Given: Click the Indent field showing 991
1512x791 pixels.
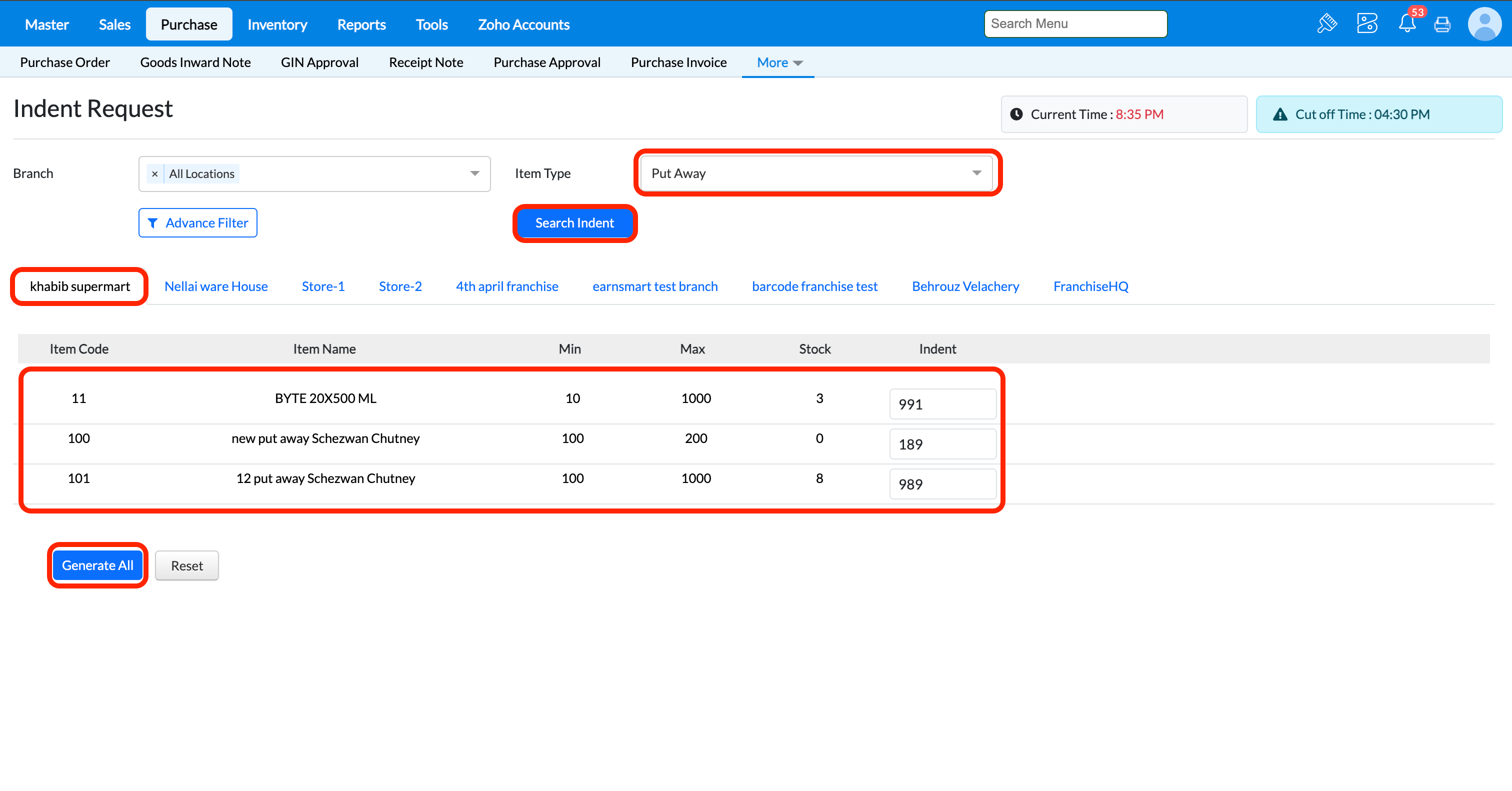Looking at the screenshot, I should coord(942,404).
